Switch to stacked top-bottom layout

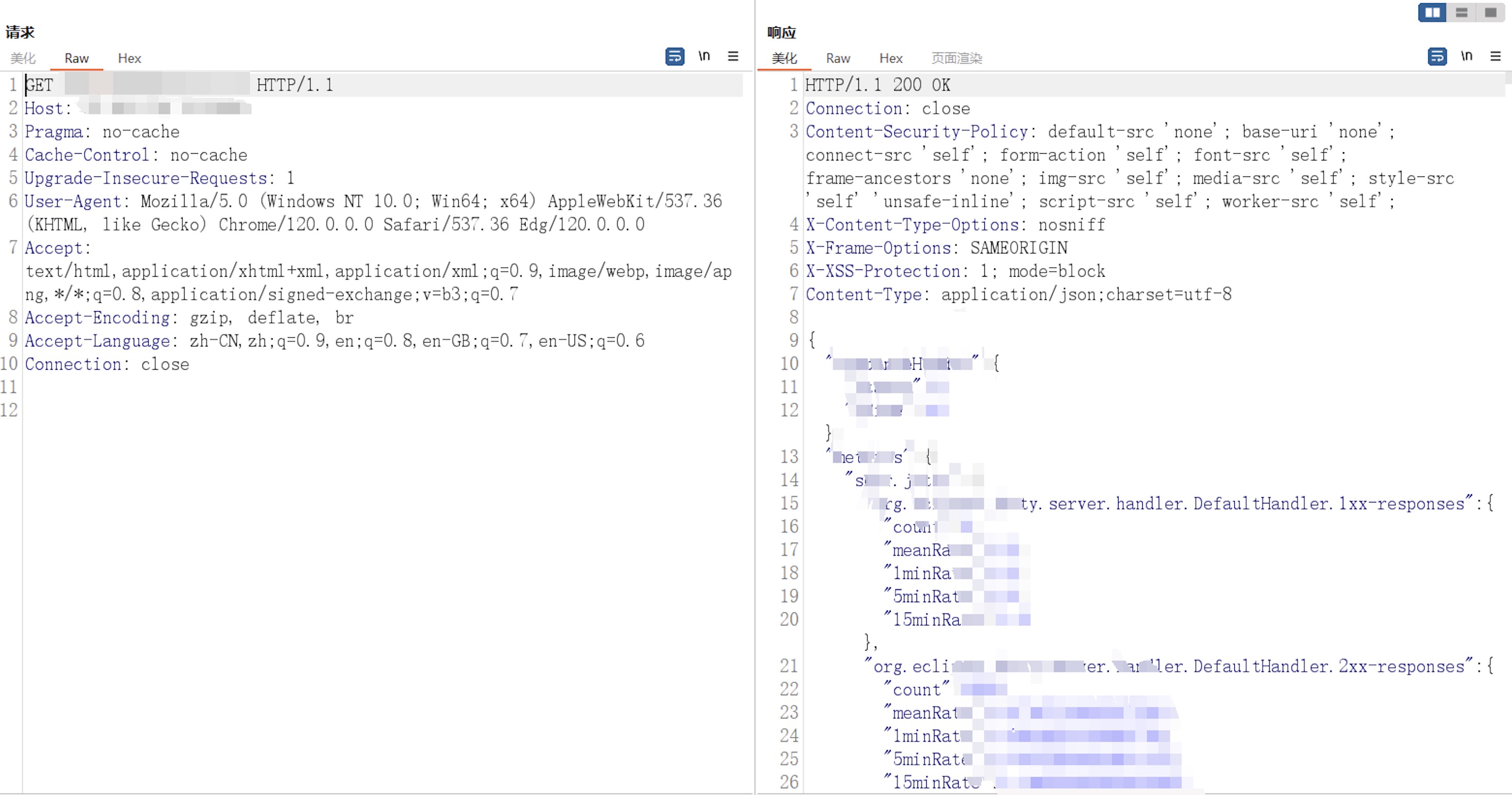coord(1461,12)
